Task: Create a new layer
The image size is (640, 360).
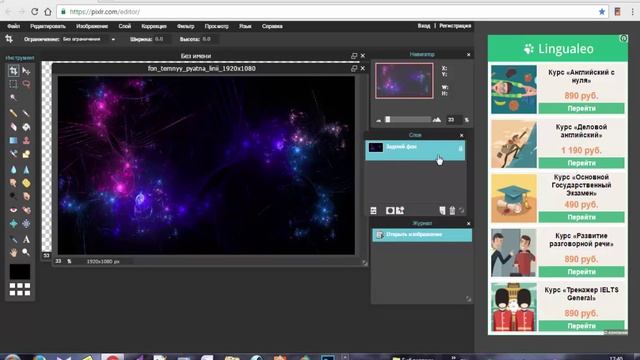Action: coord(442,211)
